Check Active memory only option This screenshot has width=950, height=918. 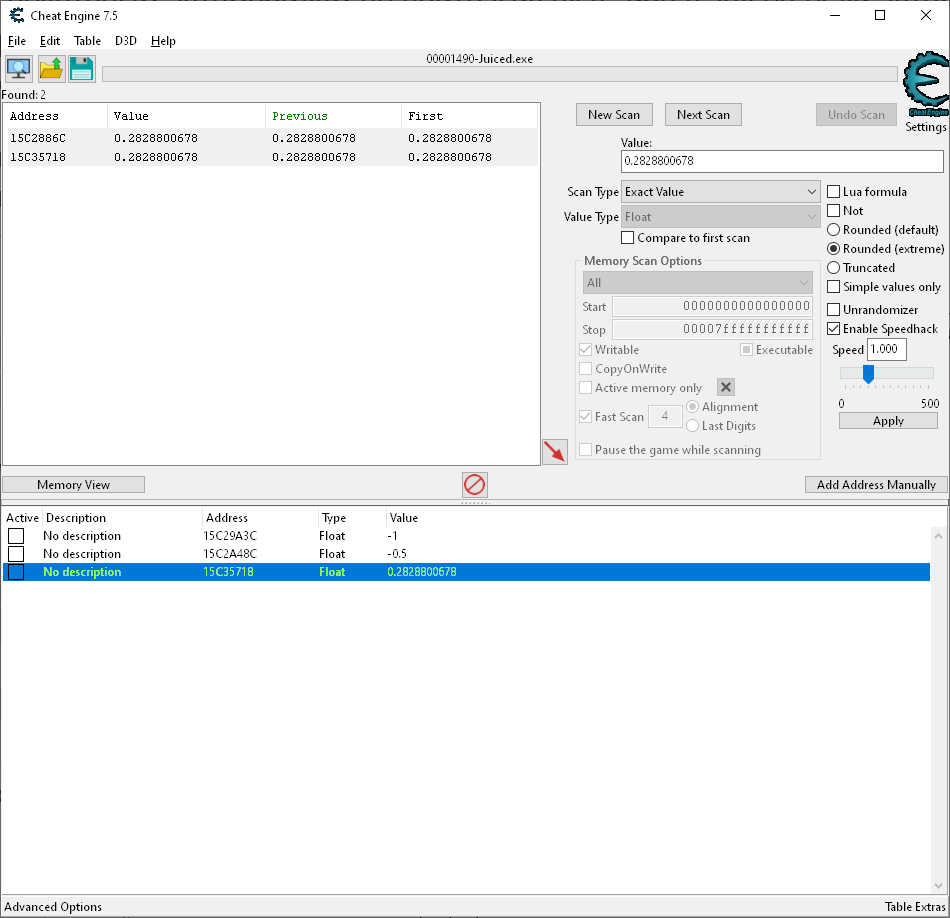(x=585, y=388)
